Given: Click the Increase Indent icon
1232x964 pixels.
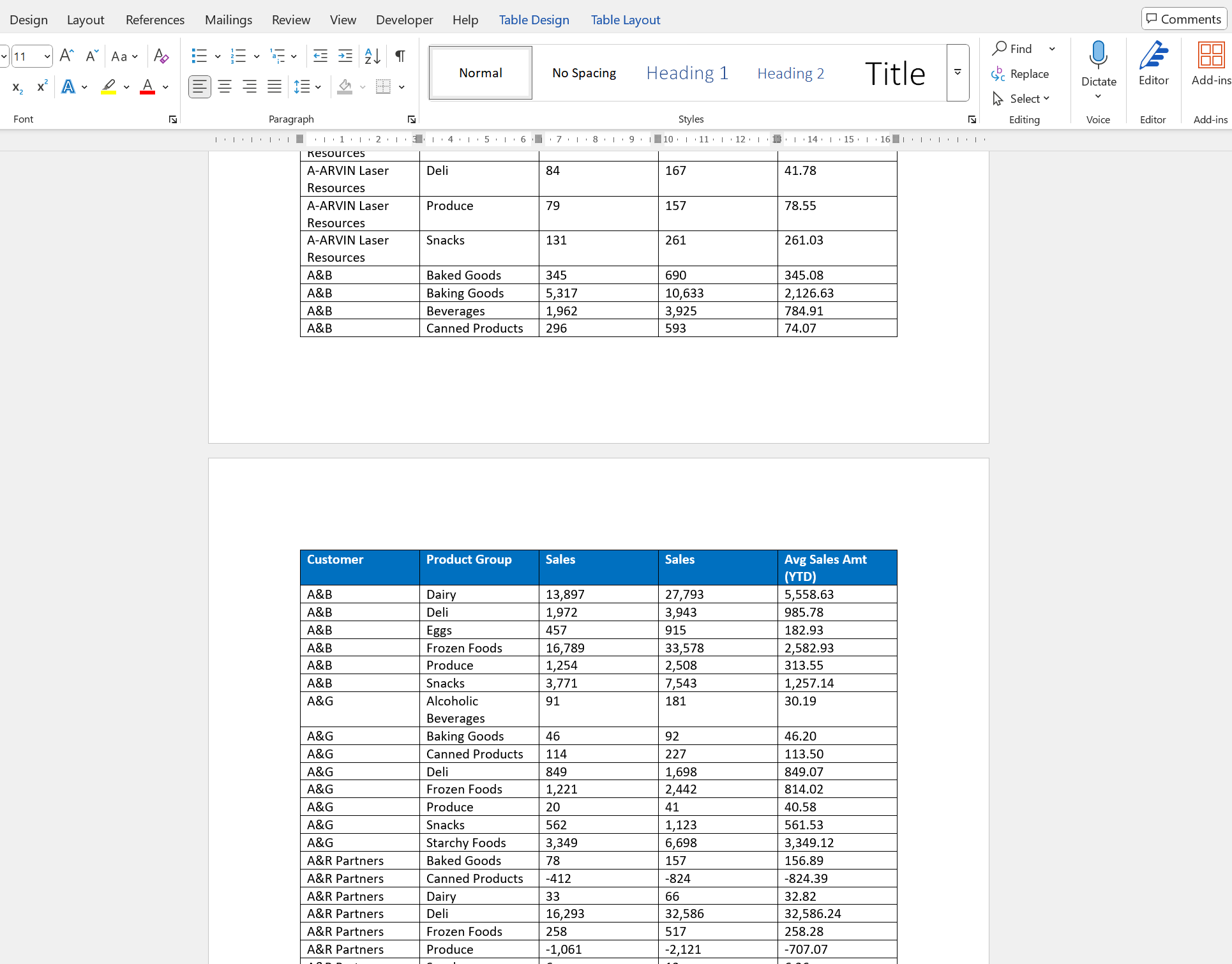Looking at the screenshot, I should [345, 56].
